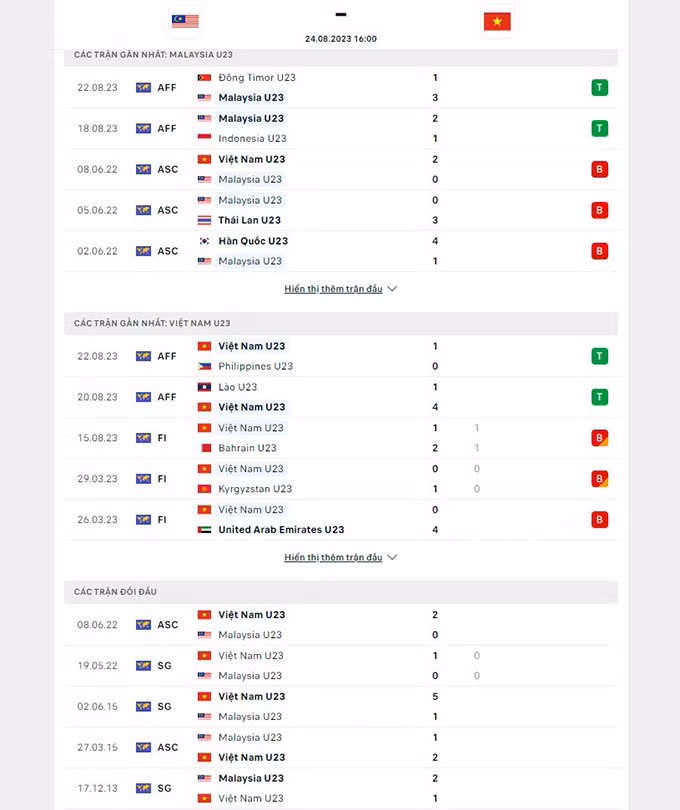The image size is (680, 810).
Task: Click match date 24.08.2023 16:00 header
Action: tap(341, 39)
